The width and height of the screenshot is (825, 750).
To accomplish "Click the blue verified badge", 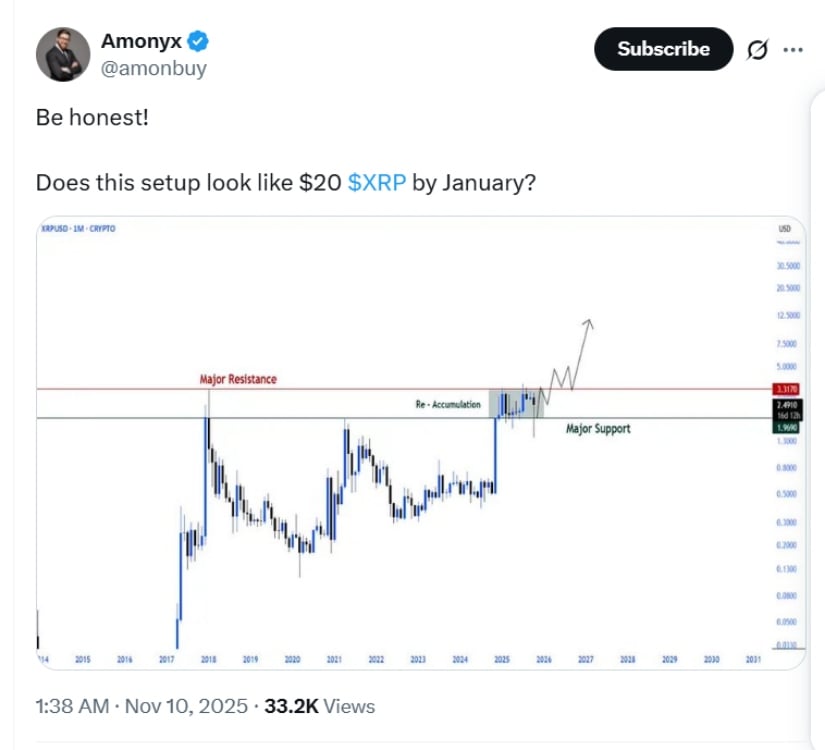I will click(199, 42).
